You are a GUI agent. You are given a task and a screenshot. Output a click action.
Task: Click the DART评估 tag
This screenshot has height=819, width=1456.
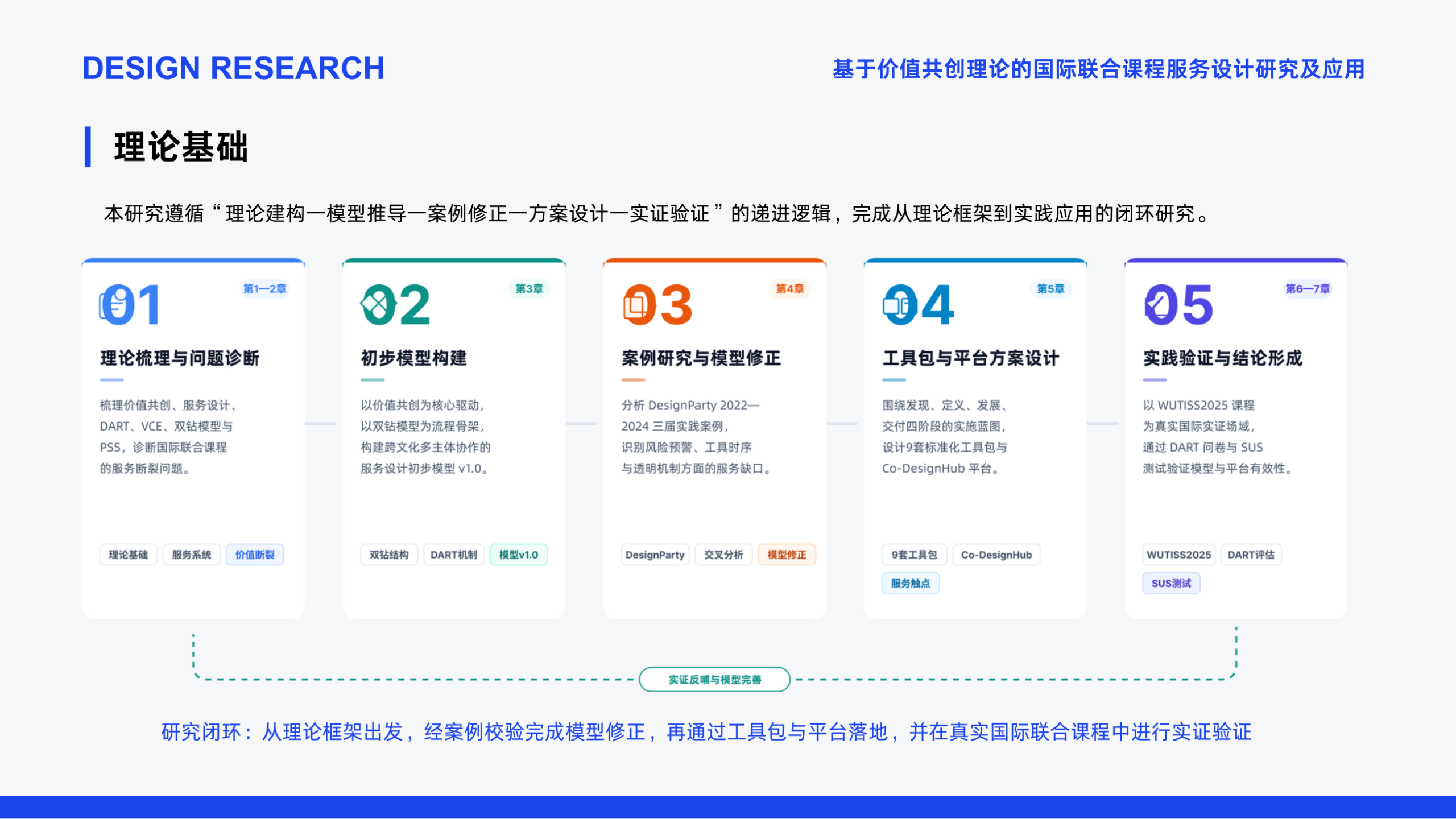click(1251, 555)
